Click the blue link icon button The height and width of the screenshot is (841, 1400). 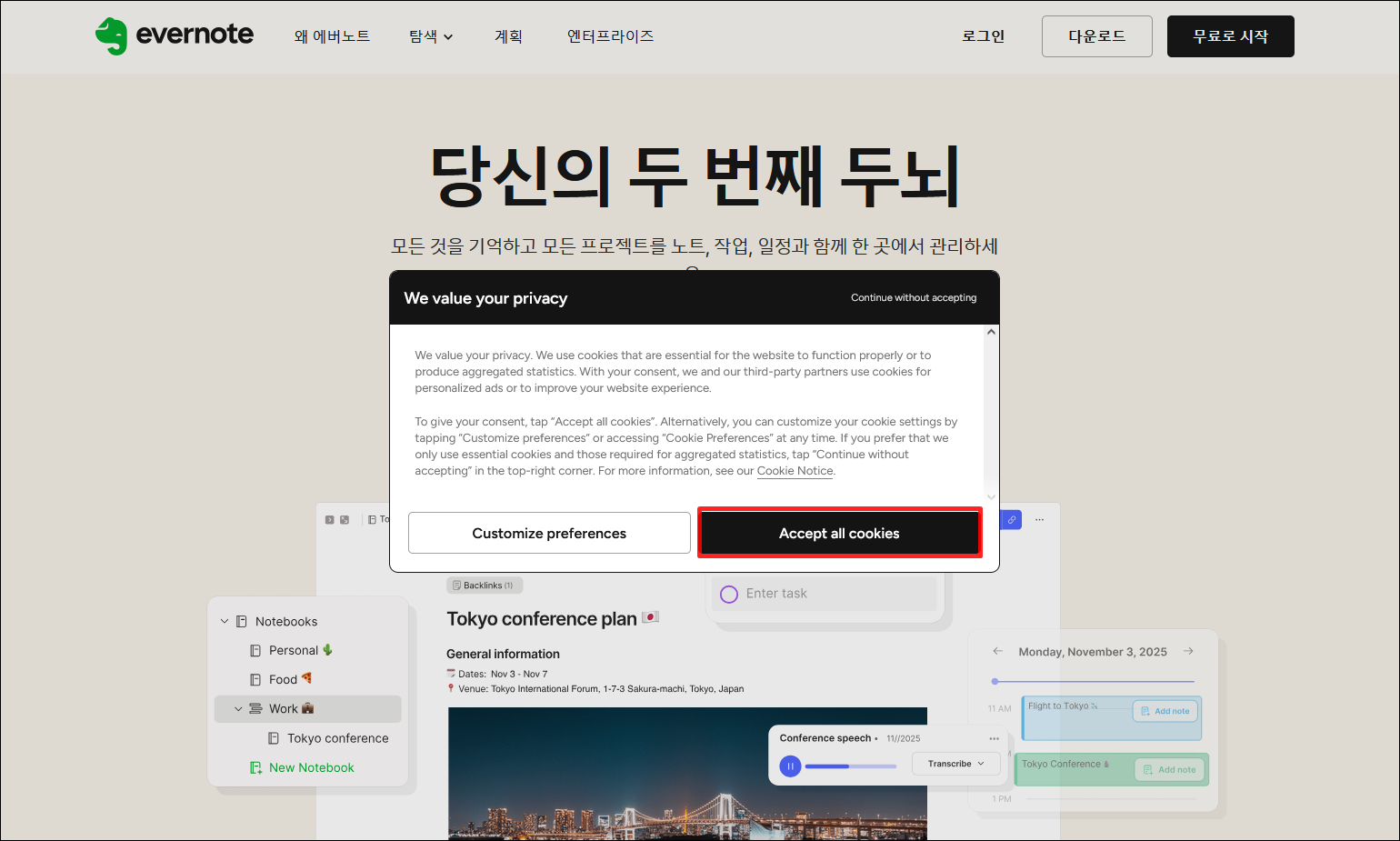(1012, 520)
